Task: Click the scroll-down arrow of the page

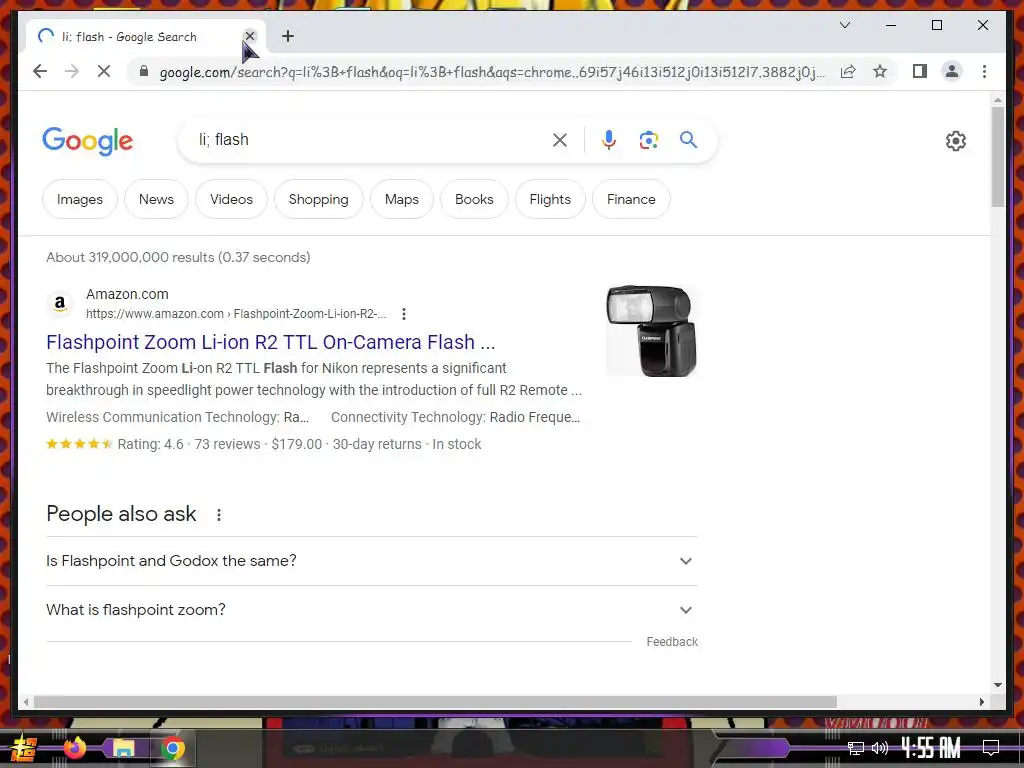Action: (997, 685)
